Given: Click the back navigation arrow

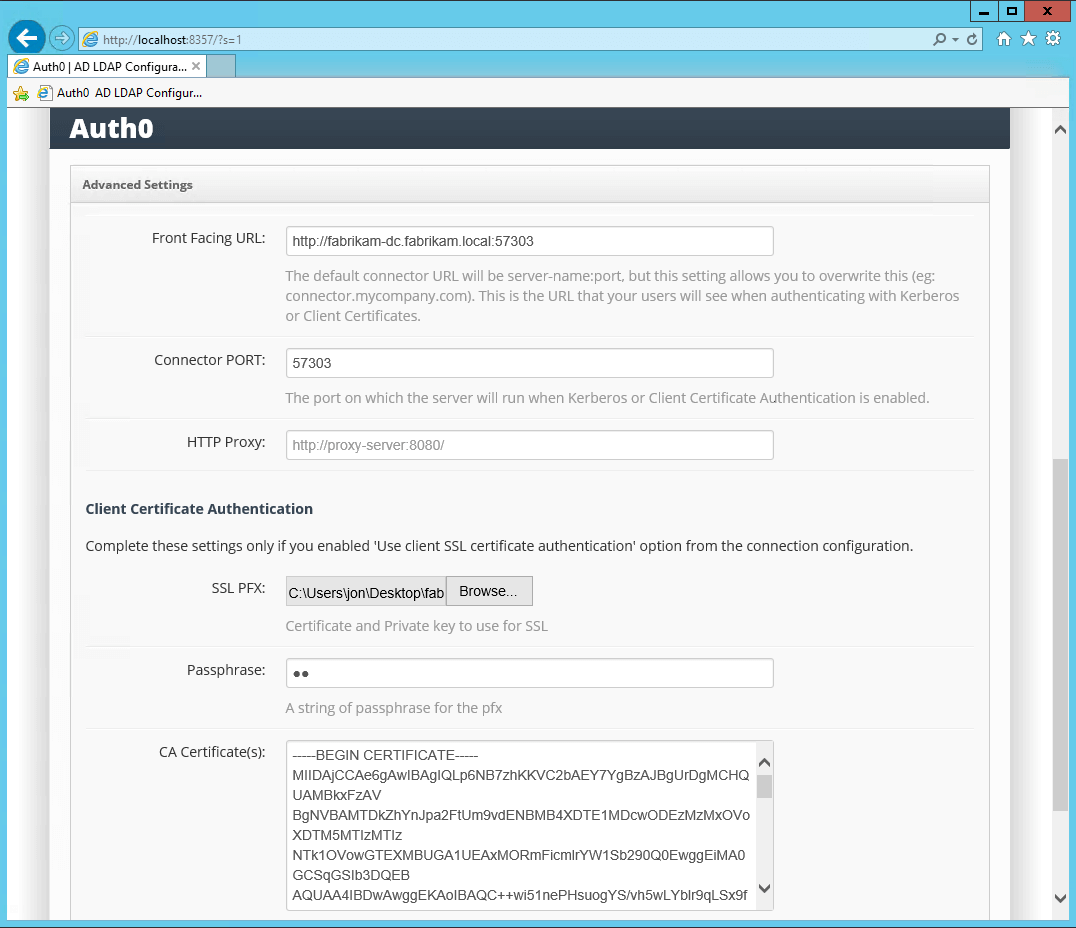Looking at the screenshot, I should tap(26, 38).
